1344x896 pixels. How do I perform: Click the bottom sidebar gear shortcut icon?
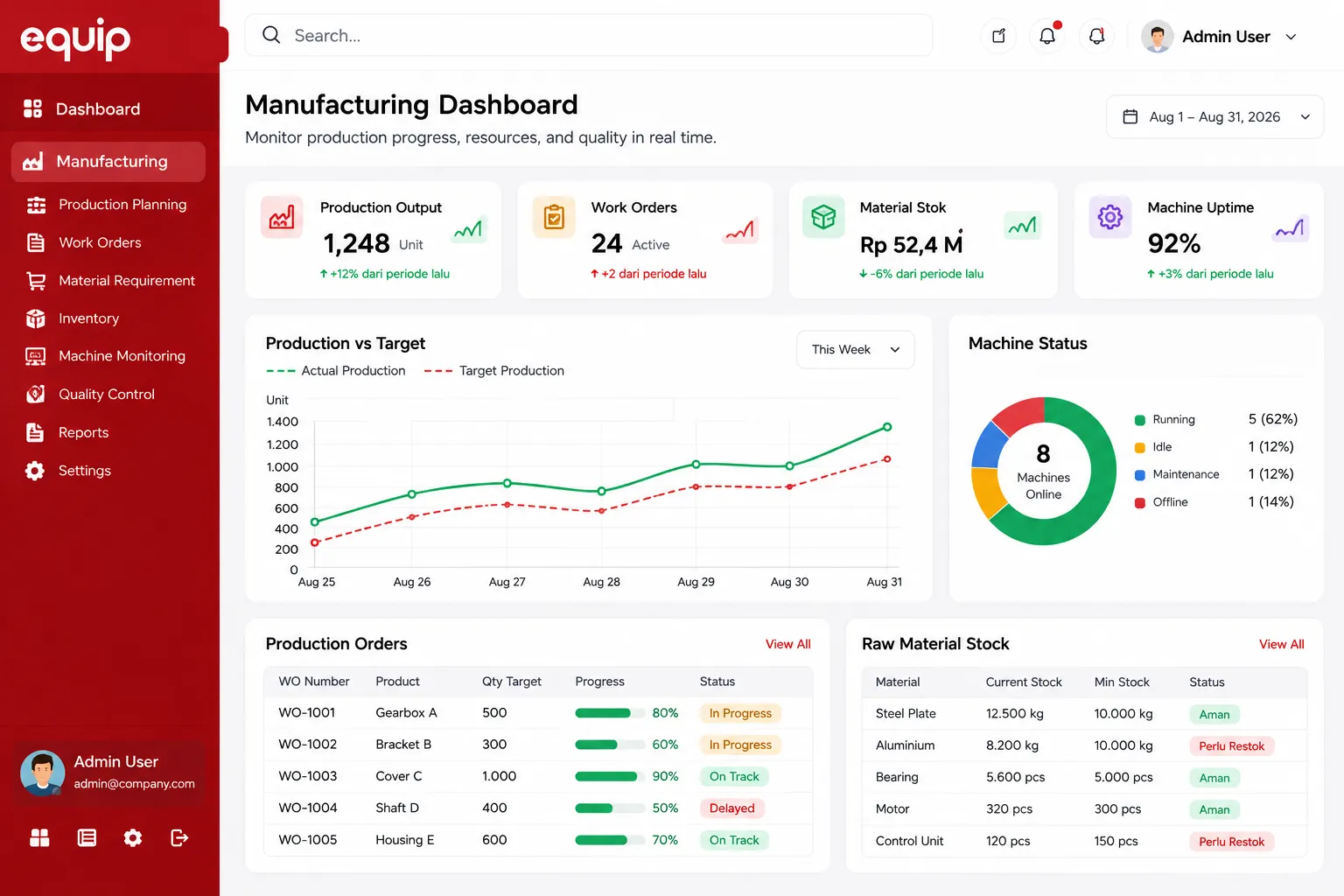tap(133, 838)
